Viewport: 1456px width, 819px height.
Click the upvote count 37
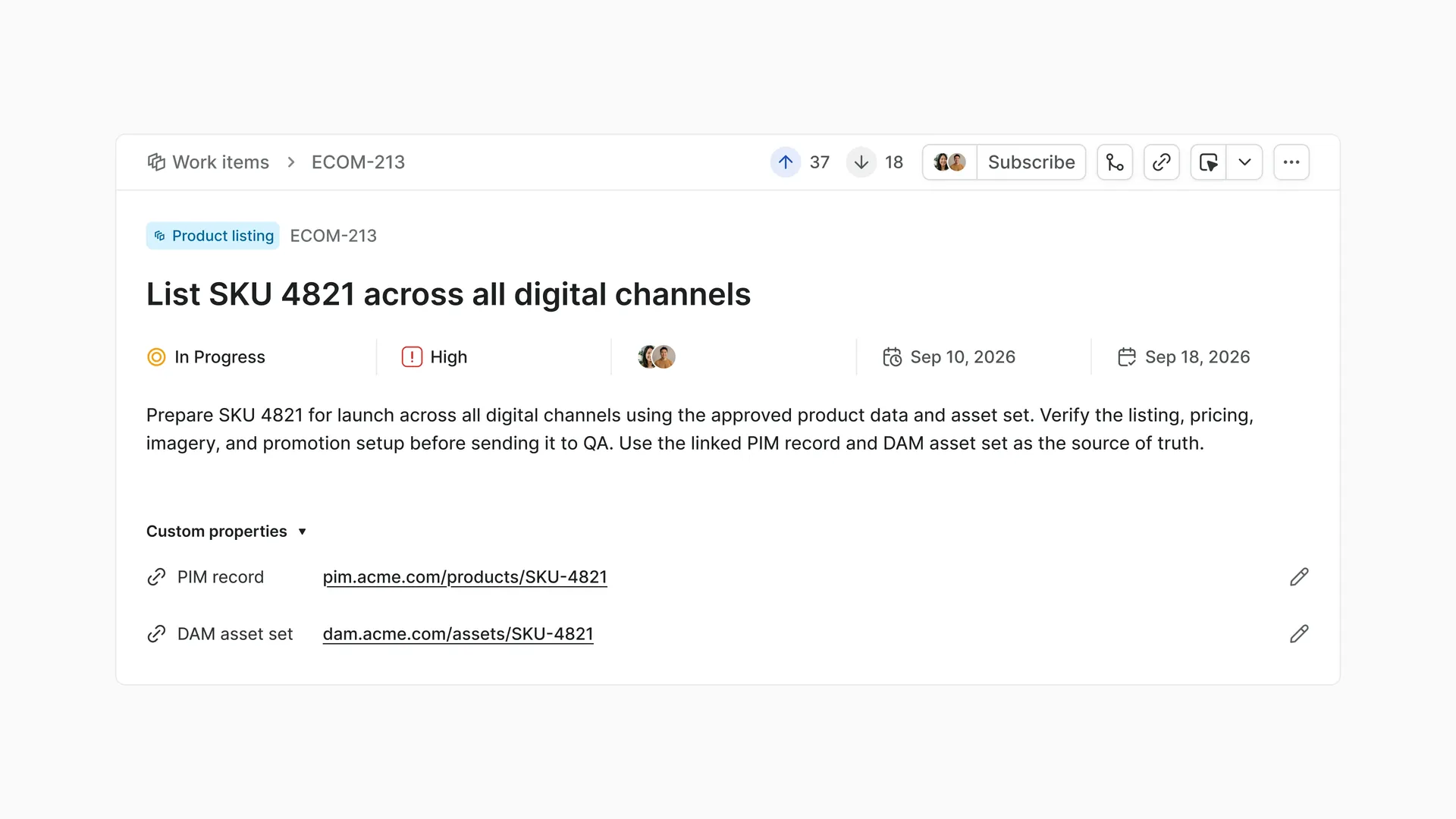[x=820, y=162]
